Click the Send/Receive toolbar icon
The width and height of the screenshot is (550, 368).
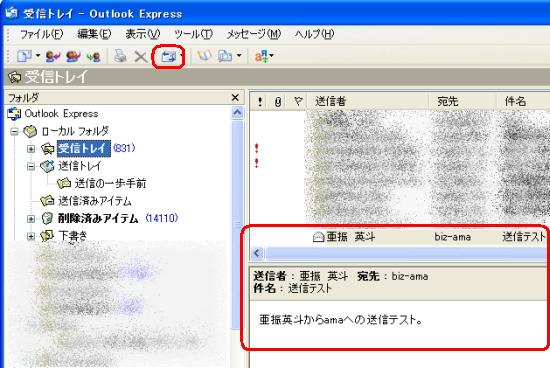click(x=169, y=56)
